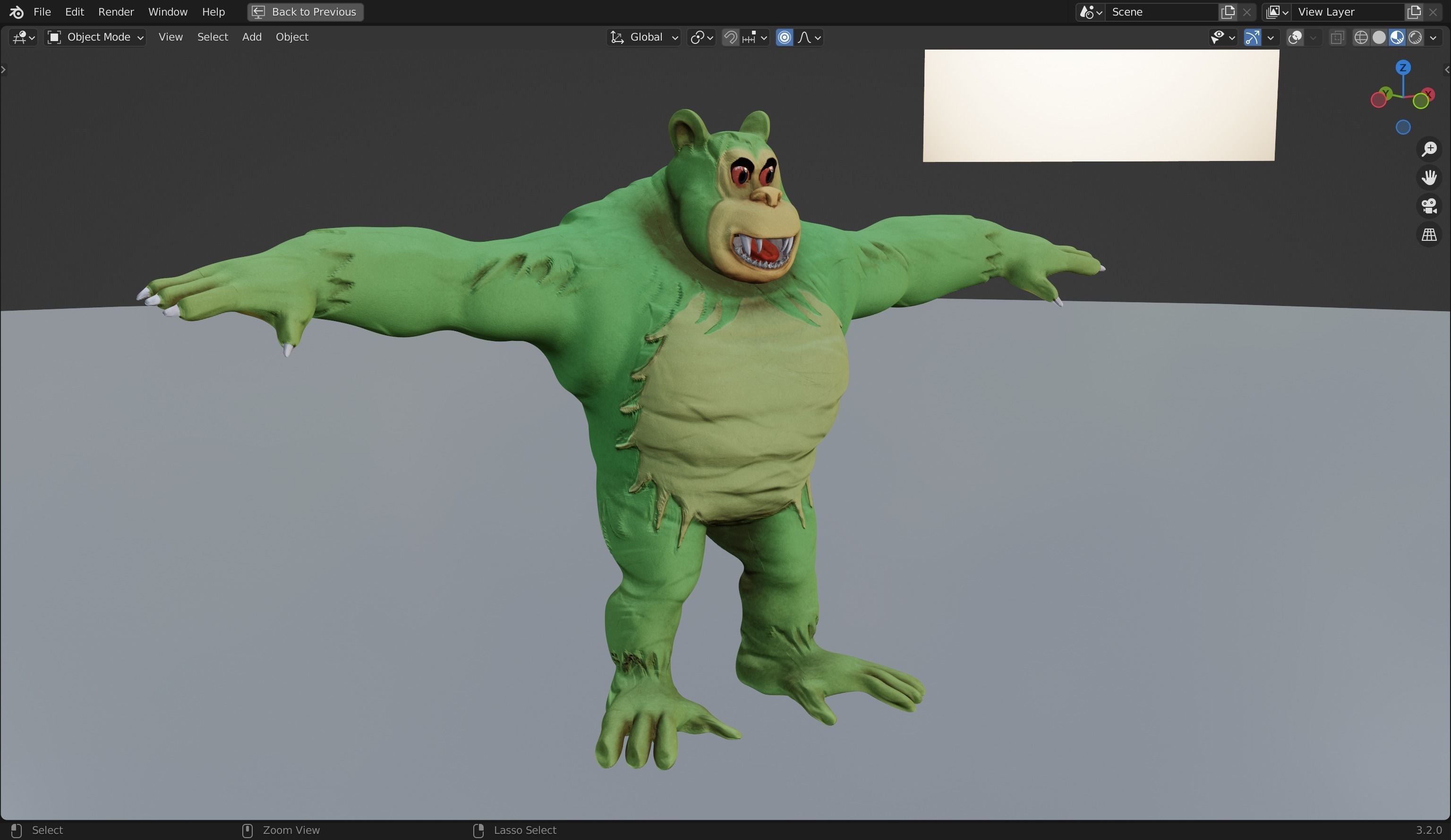Click the negative Z blue gizmo circle

(1403, 127)
